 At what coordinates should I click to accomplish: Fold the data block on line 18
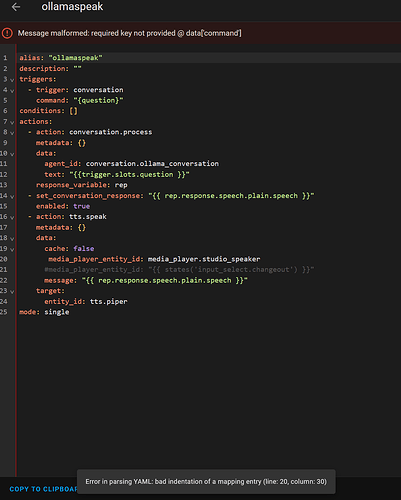click(12, 239)
